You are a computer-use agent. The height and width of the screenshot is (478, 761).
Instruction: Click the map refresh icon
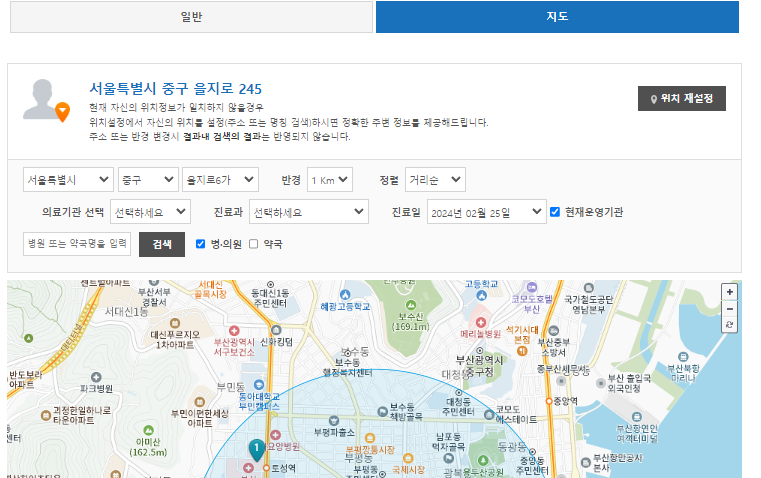(729, 325)
